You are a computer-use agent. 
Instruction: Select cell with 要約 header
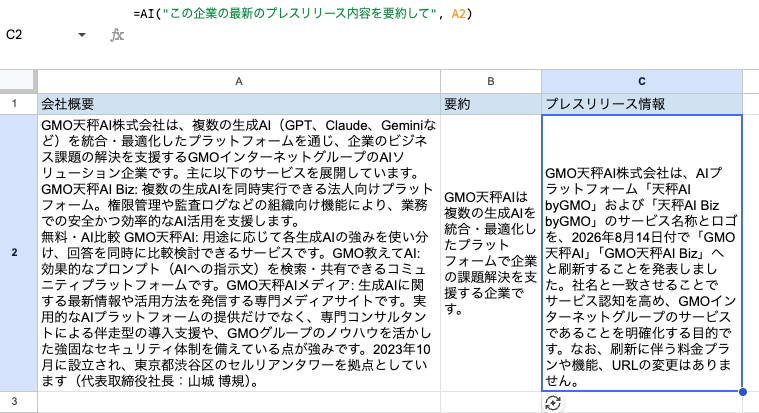tap(491, 104)
